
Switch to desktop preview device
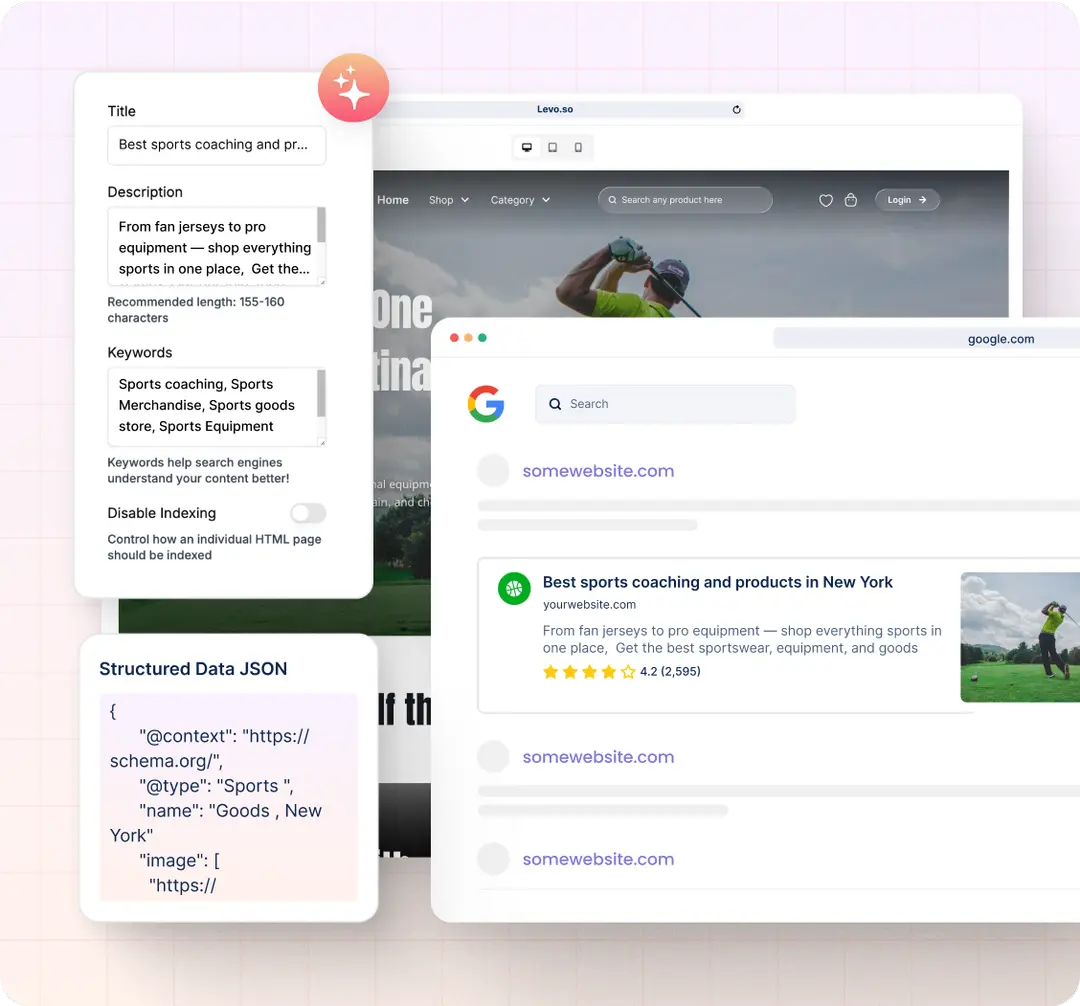[x=527, y=147]
